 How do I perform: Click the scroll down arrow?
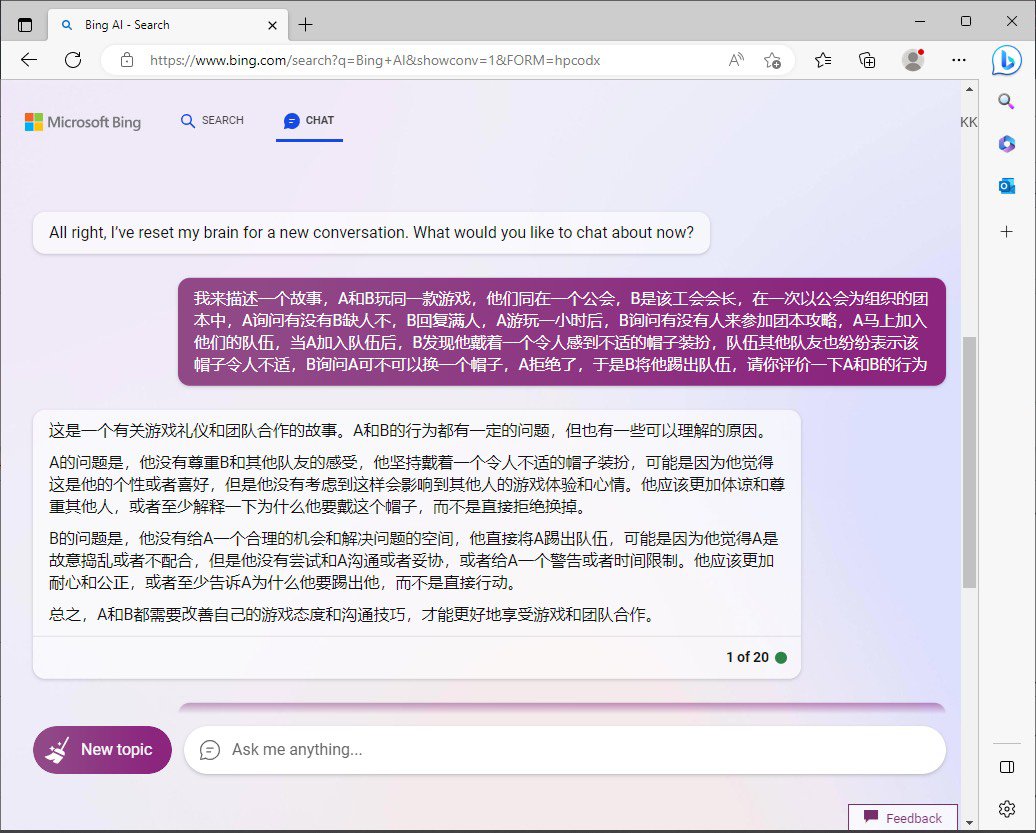pos(969,822)
